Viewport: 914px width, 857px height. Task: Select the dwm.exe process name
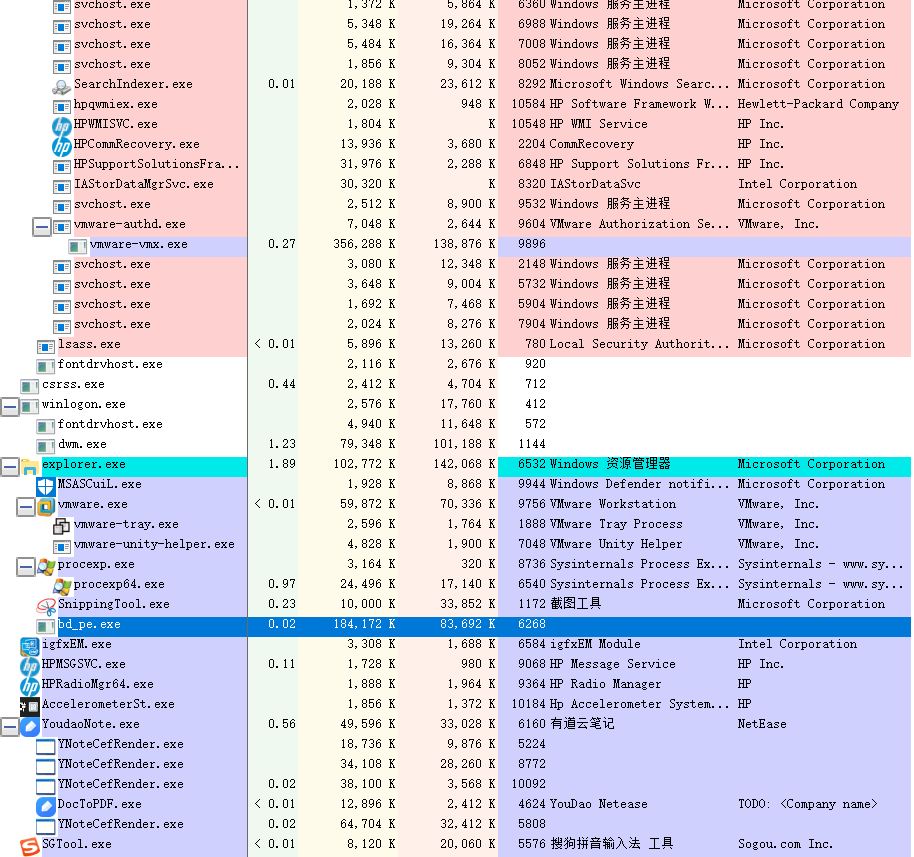point(82,444)
